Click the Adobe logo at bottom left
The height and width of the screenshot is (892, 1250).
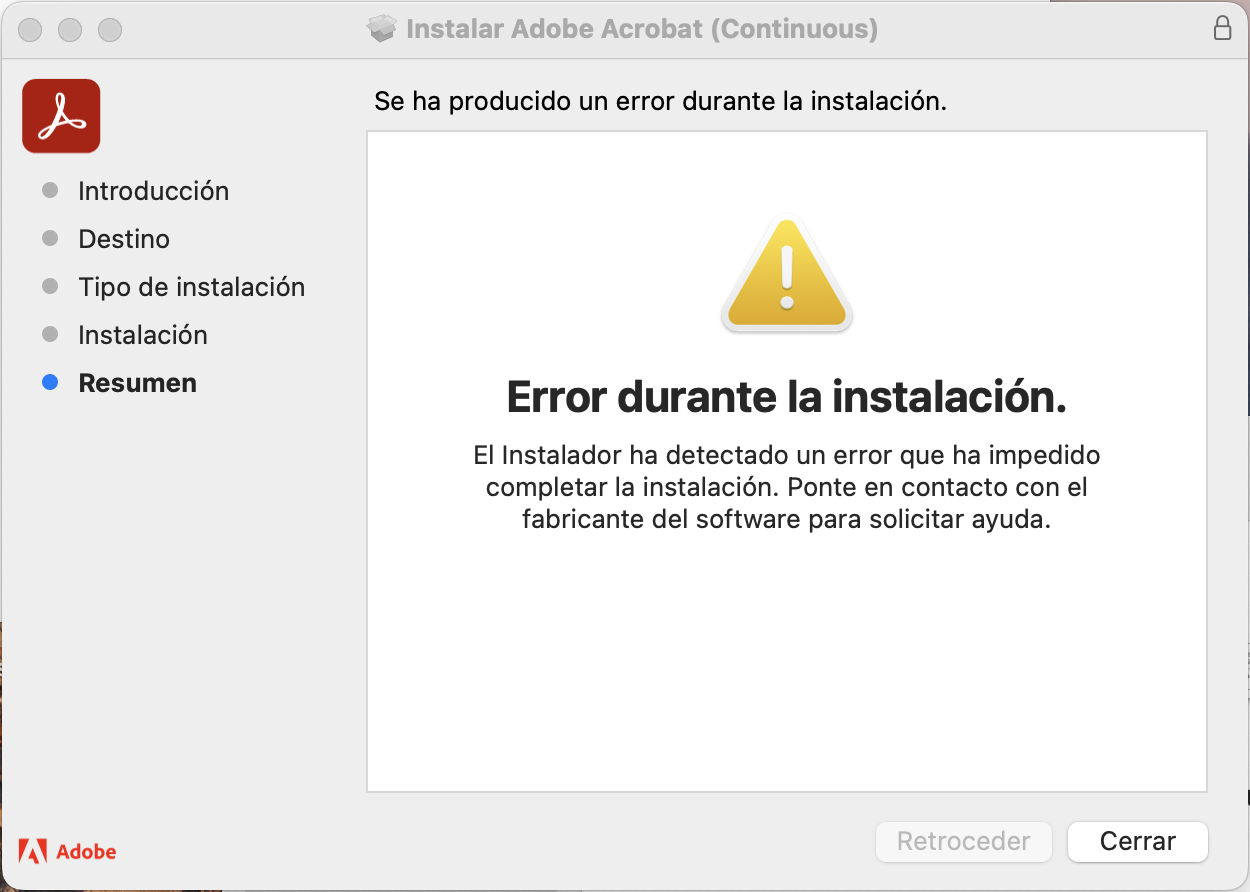click(x=68, y=852)
